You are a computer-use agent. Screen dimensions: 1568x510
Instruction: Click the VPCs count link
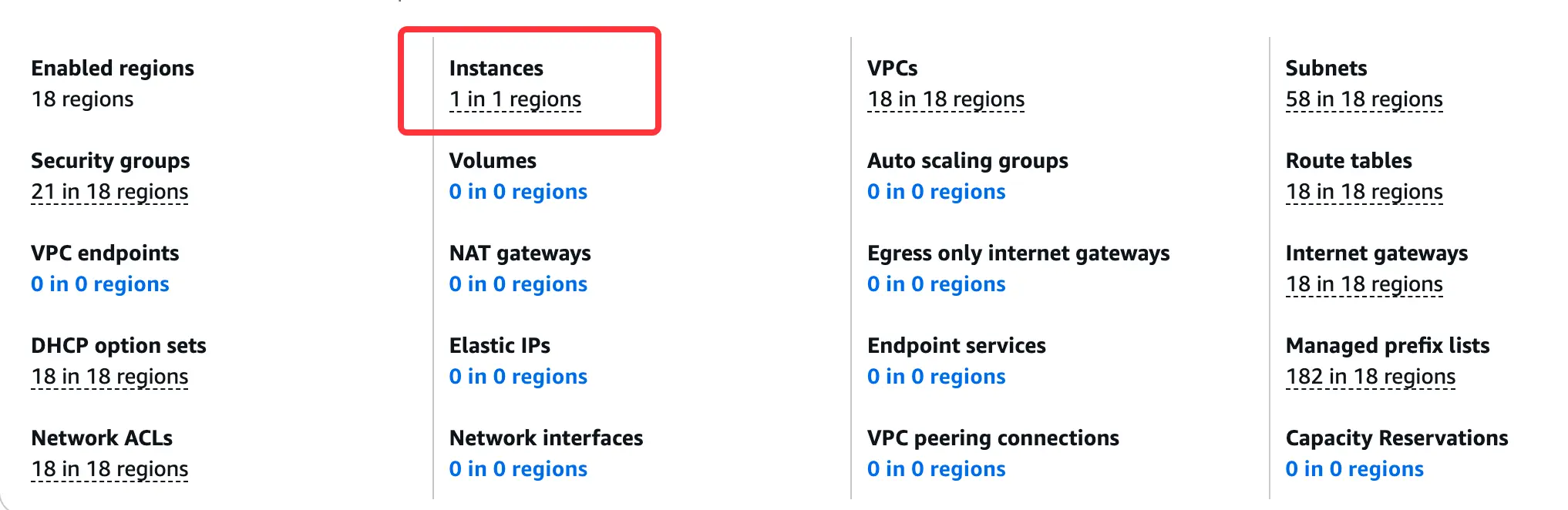(945, 99)
